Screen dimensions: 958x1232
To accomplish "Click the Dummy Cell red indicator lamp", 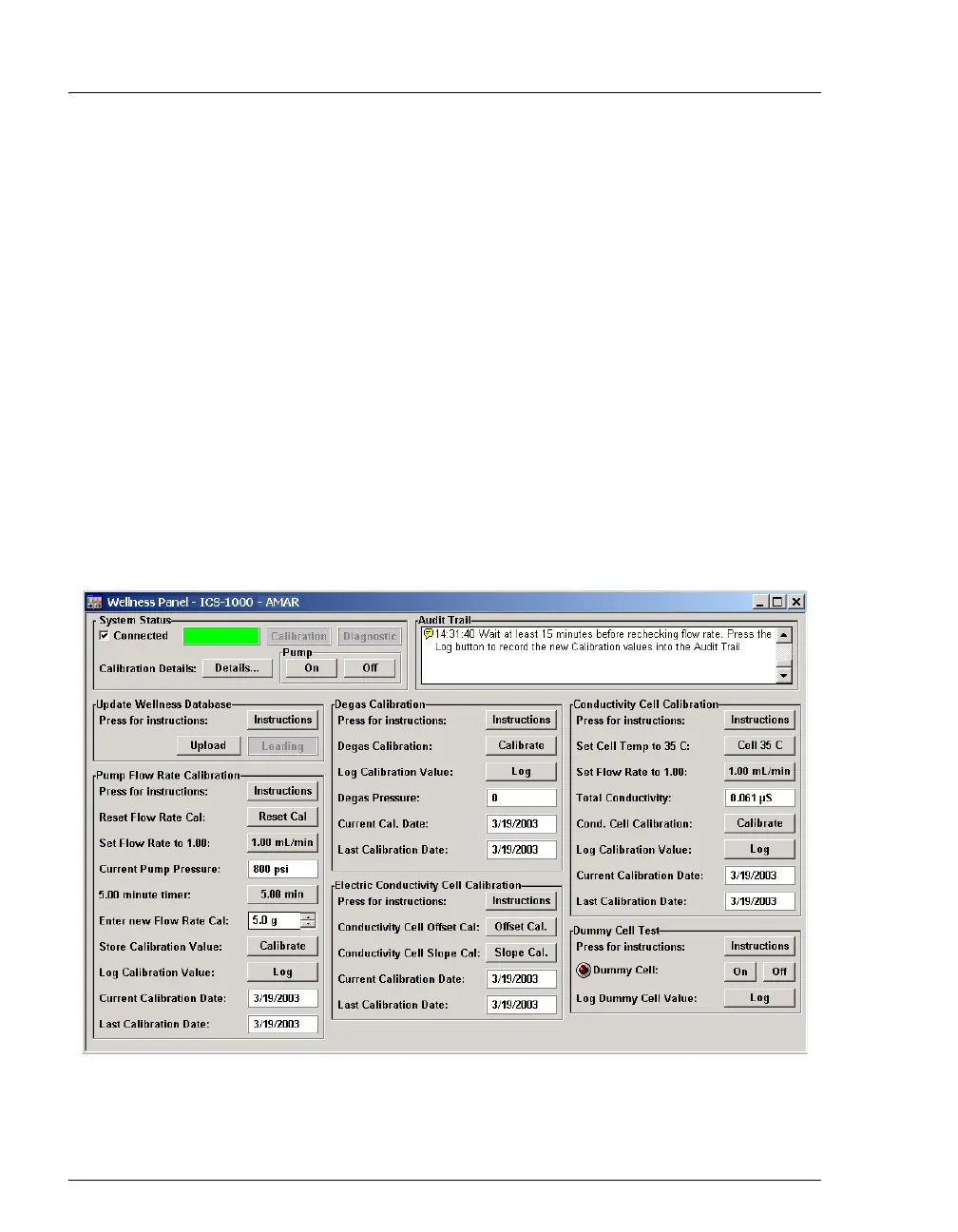I will click(584, 971).
